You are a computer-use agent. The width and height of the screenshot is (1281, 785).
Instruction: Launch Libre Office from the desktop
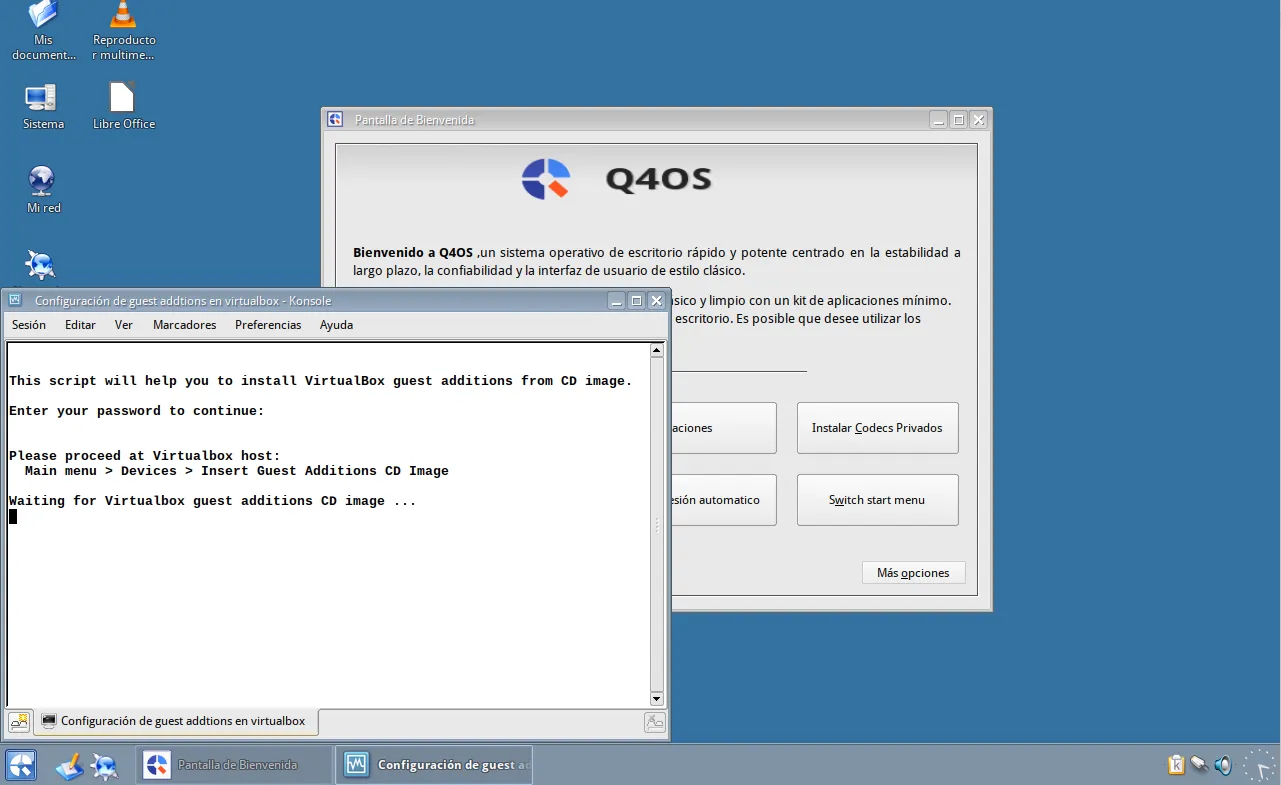click(122, 100)
